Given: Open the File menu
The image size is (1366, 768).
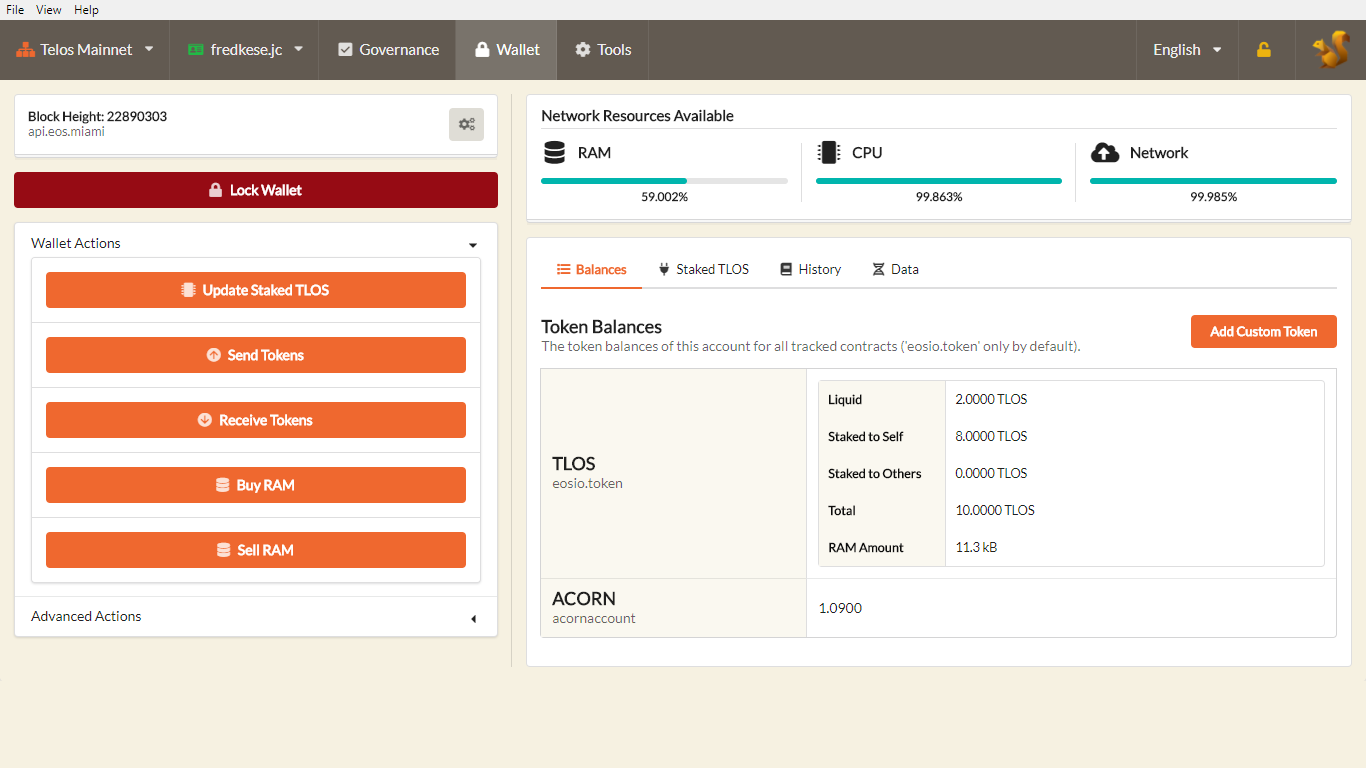Looking at the screenshot, I should [x=15, y=10].
